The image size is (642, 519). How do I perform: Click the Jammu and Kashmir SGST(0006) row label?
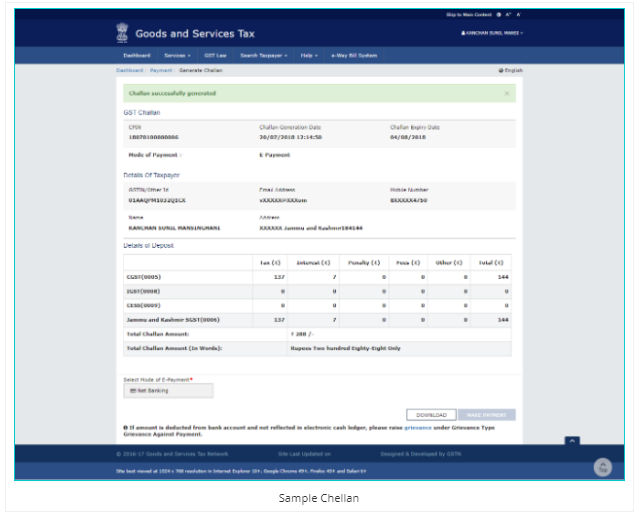pos(173,320)
